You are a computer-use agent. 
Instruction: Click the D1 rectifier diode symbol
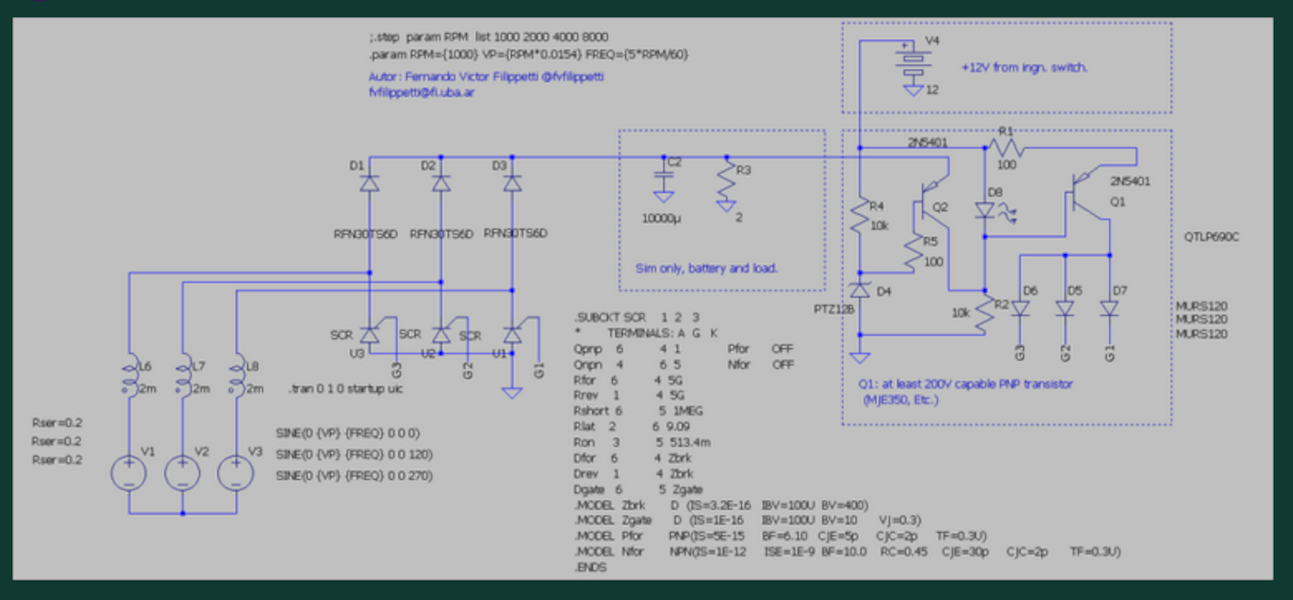(369, 184)
